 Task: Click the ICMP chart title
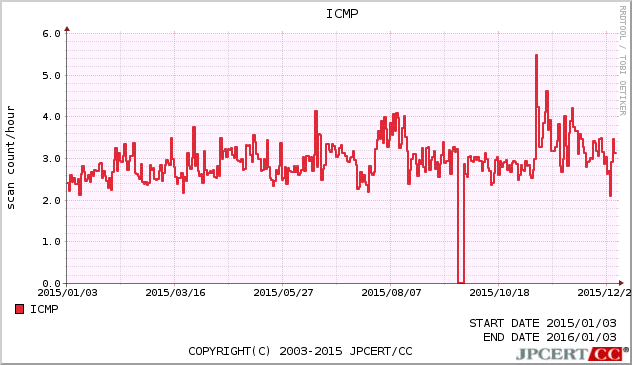click(x=342, y=14)
